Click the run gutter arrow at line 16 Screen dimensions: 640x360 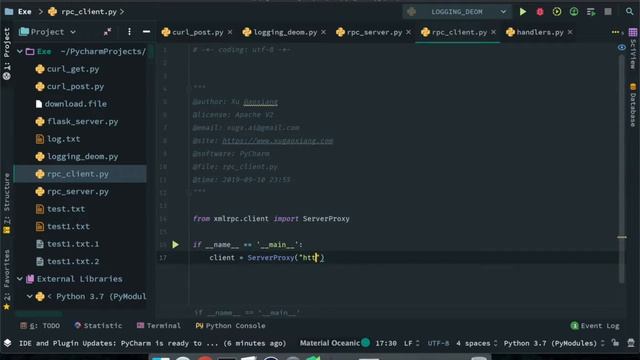176,245
